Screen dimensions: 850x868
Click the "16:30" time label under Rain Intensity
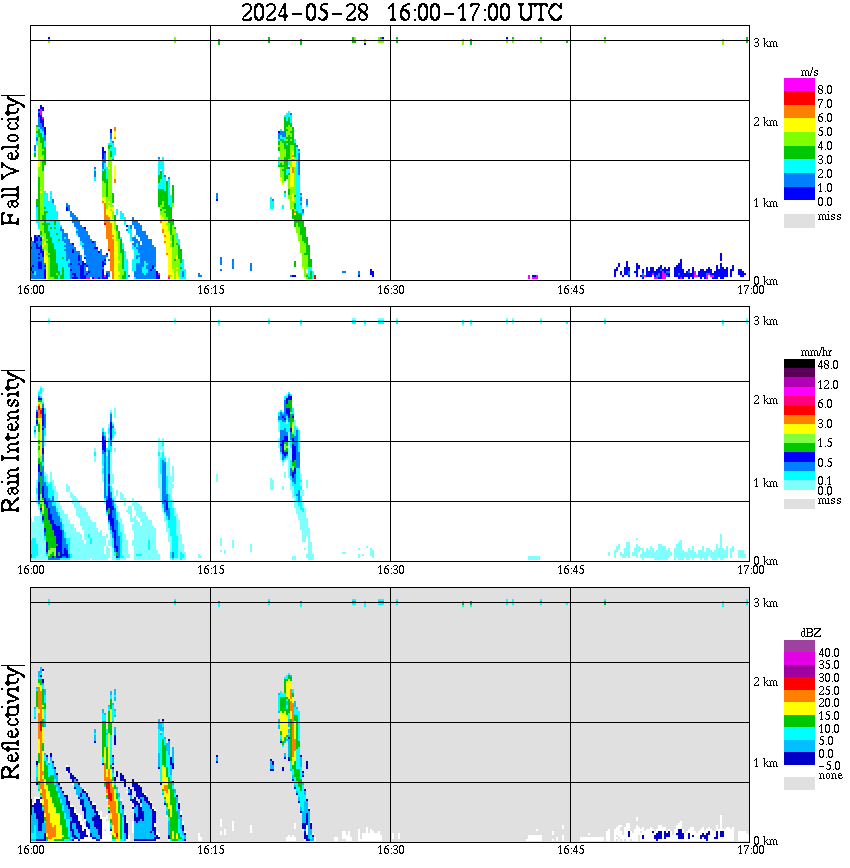tap(391, 570)
